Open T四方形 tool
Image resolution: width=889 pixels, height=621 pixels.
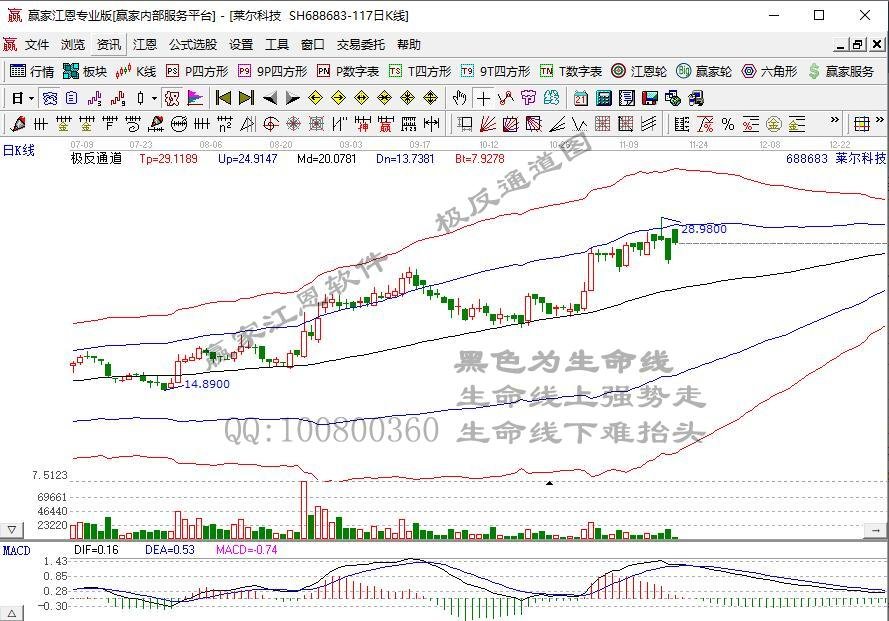(x=420, y=71)
